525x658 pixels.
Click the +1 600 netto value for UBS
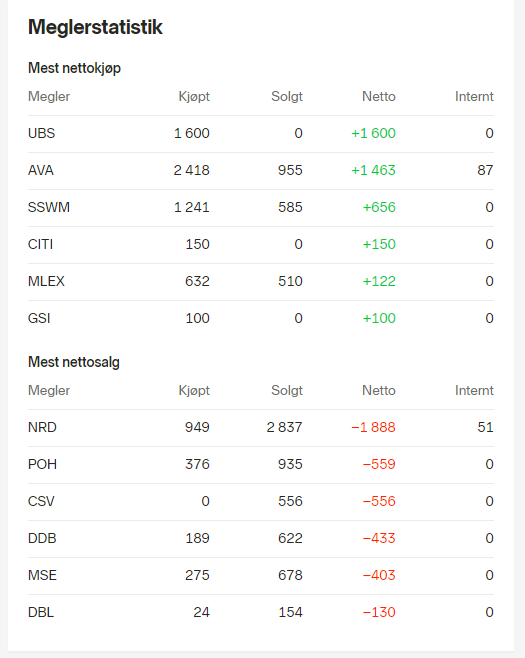(374, 133)
